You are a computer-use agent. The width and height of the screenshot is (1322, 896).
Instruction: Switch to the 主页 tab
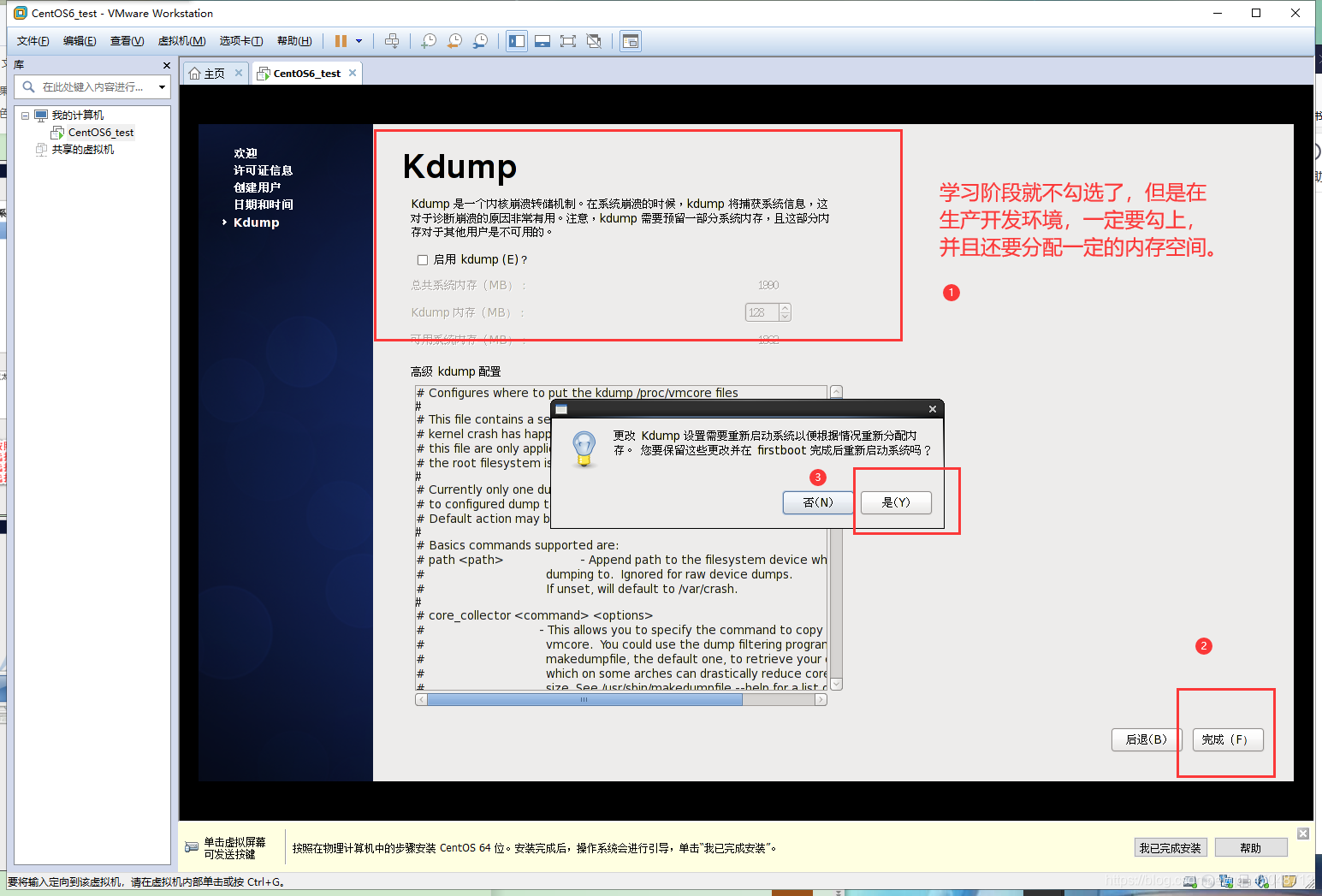(212, 73)
